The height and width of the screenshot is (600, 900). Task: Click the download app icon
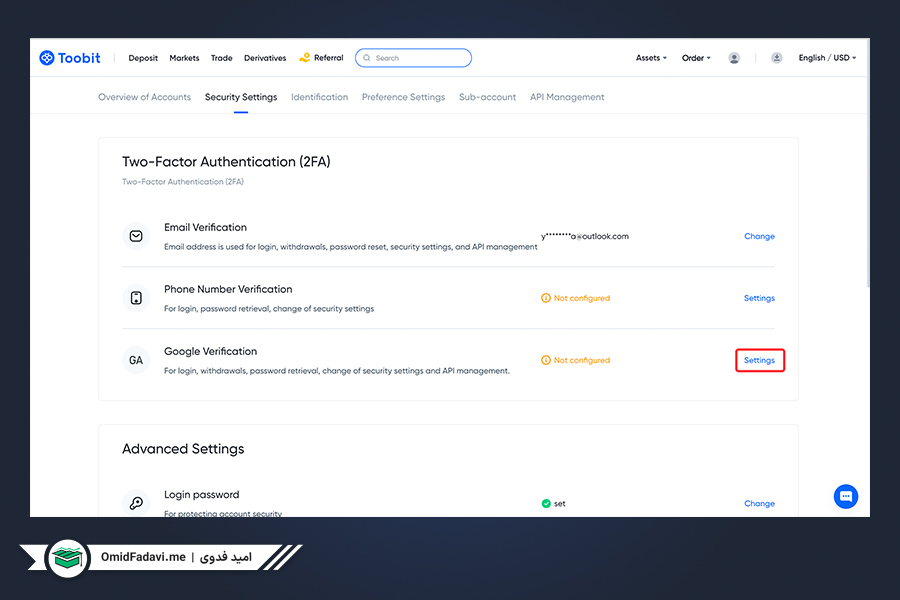coord(776,58)
